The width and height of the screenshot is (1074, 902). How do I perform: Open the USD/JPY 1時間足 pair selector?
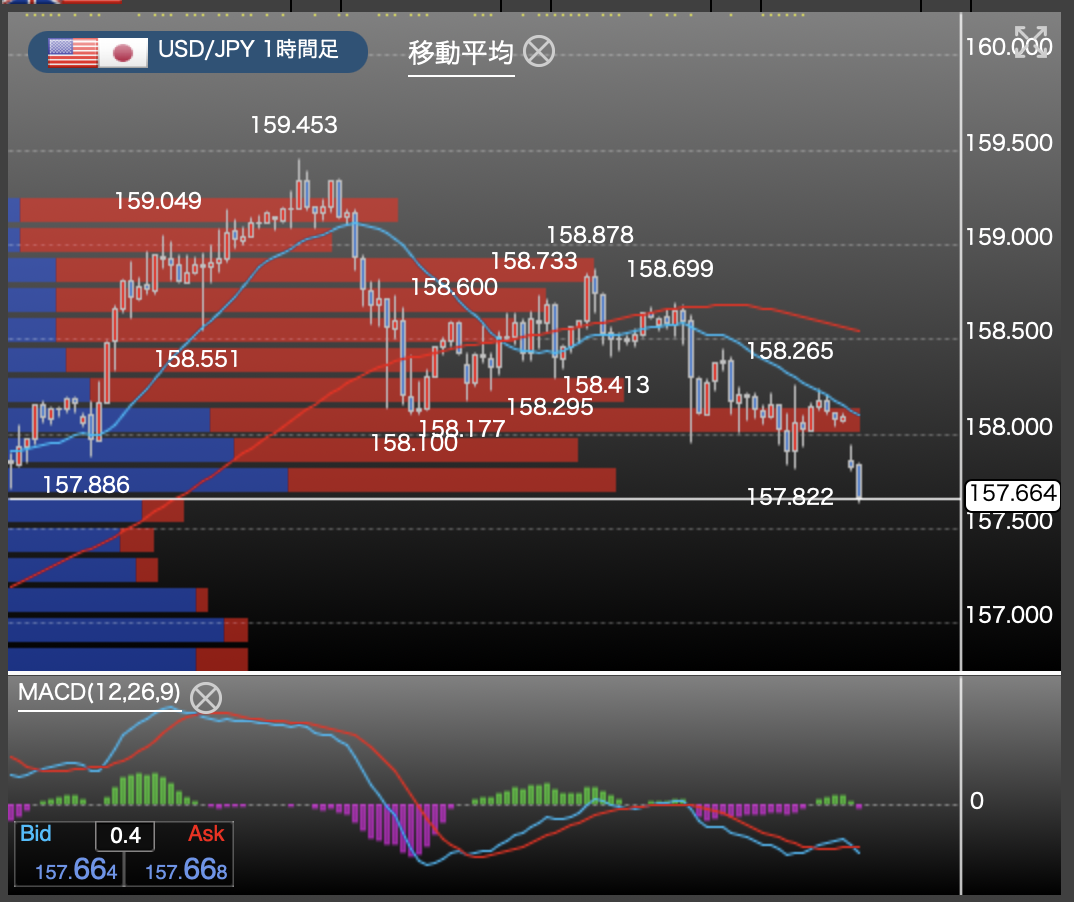pyautogui.click(x=248, y=51)
